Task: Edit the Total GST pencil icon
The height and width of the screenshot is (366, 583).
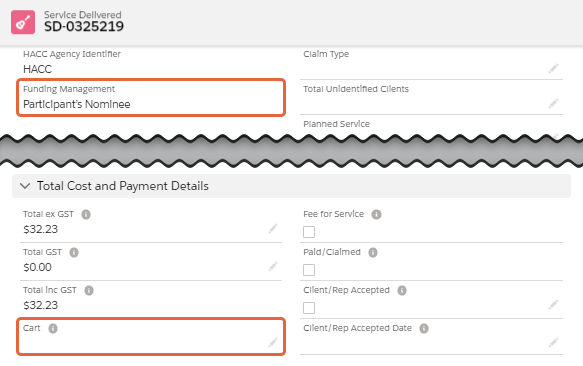Action: click(273, 267)
